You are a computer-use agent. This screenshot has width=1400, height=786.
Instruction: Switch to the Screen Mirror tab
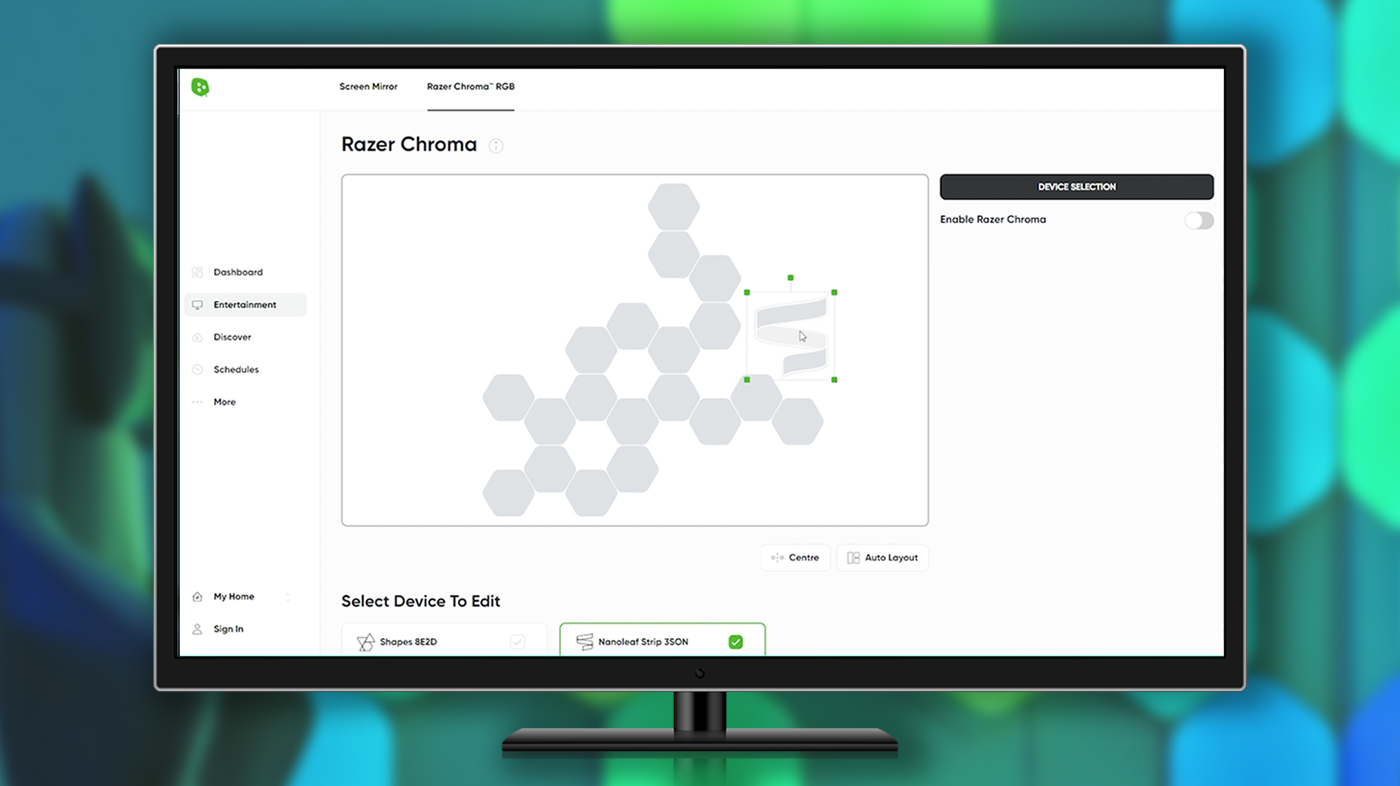368,87
